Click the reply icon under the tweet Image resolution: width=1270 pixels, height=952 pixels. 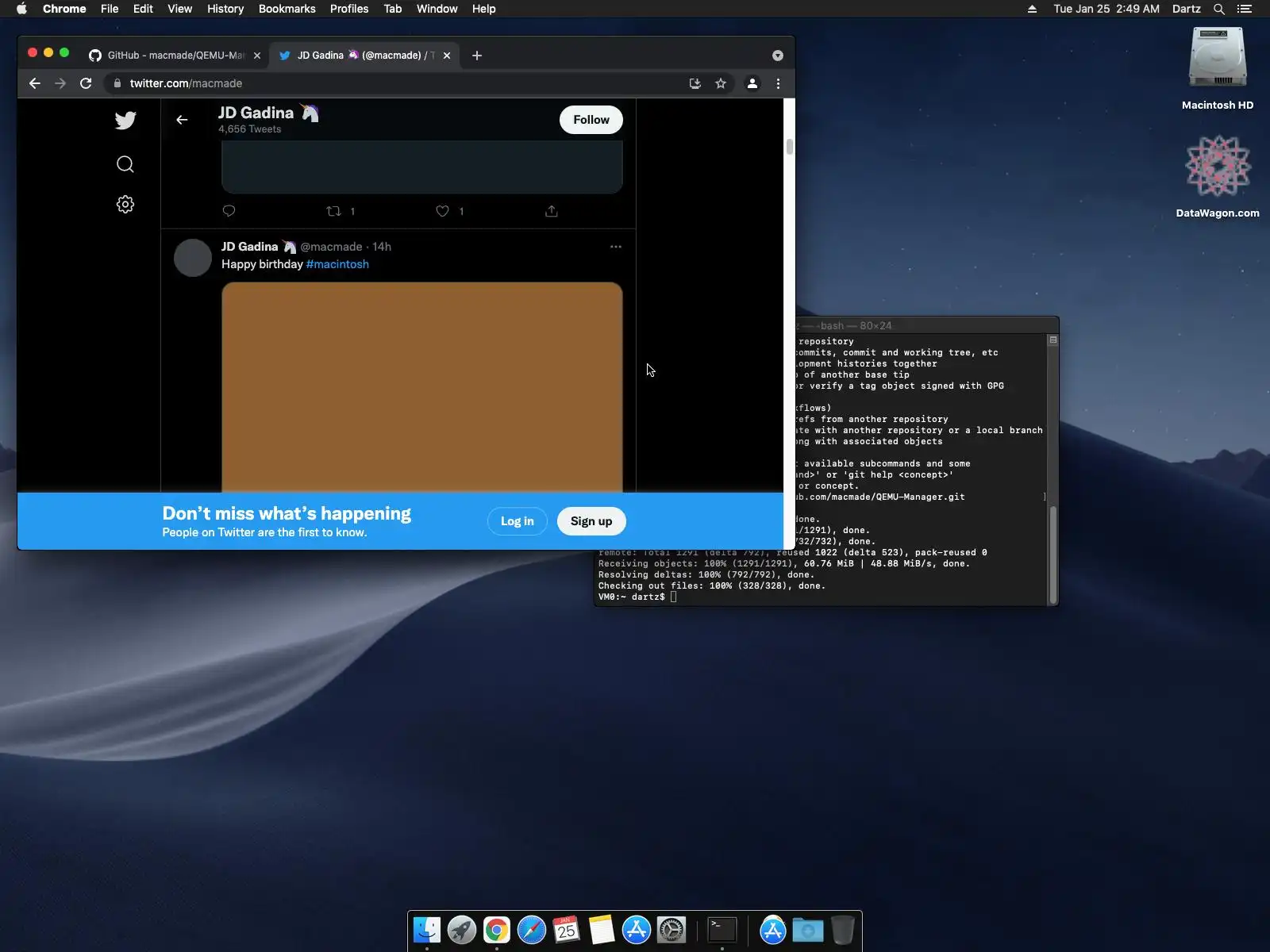click(229, 211)
